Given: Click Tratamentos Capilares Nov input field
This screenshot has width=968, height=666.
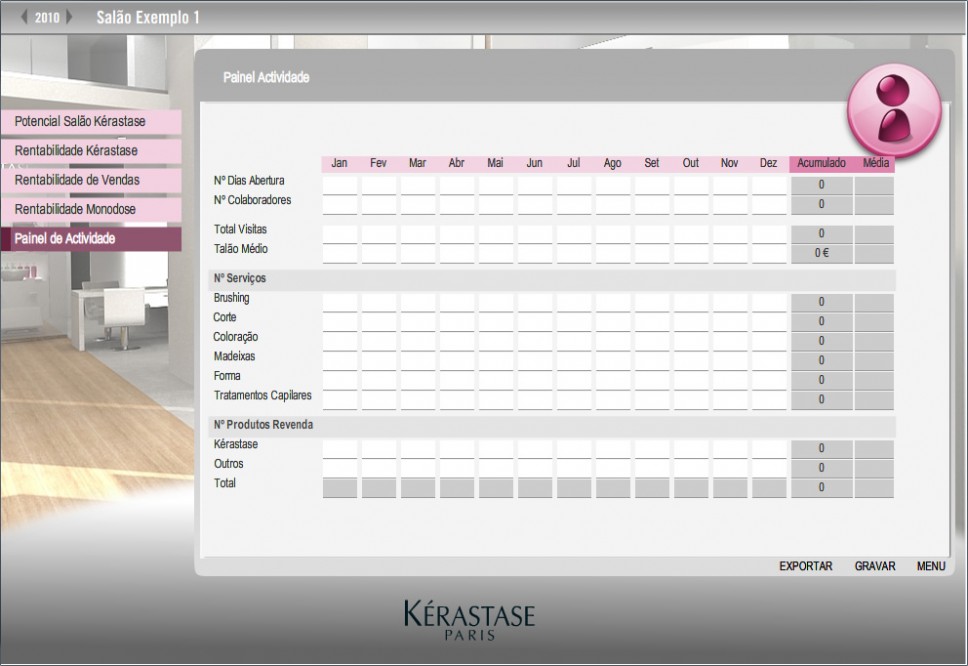Looking at the screenshot, I should coord(730,399).
